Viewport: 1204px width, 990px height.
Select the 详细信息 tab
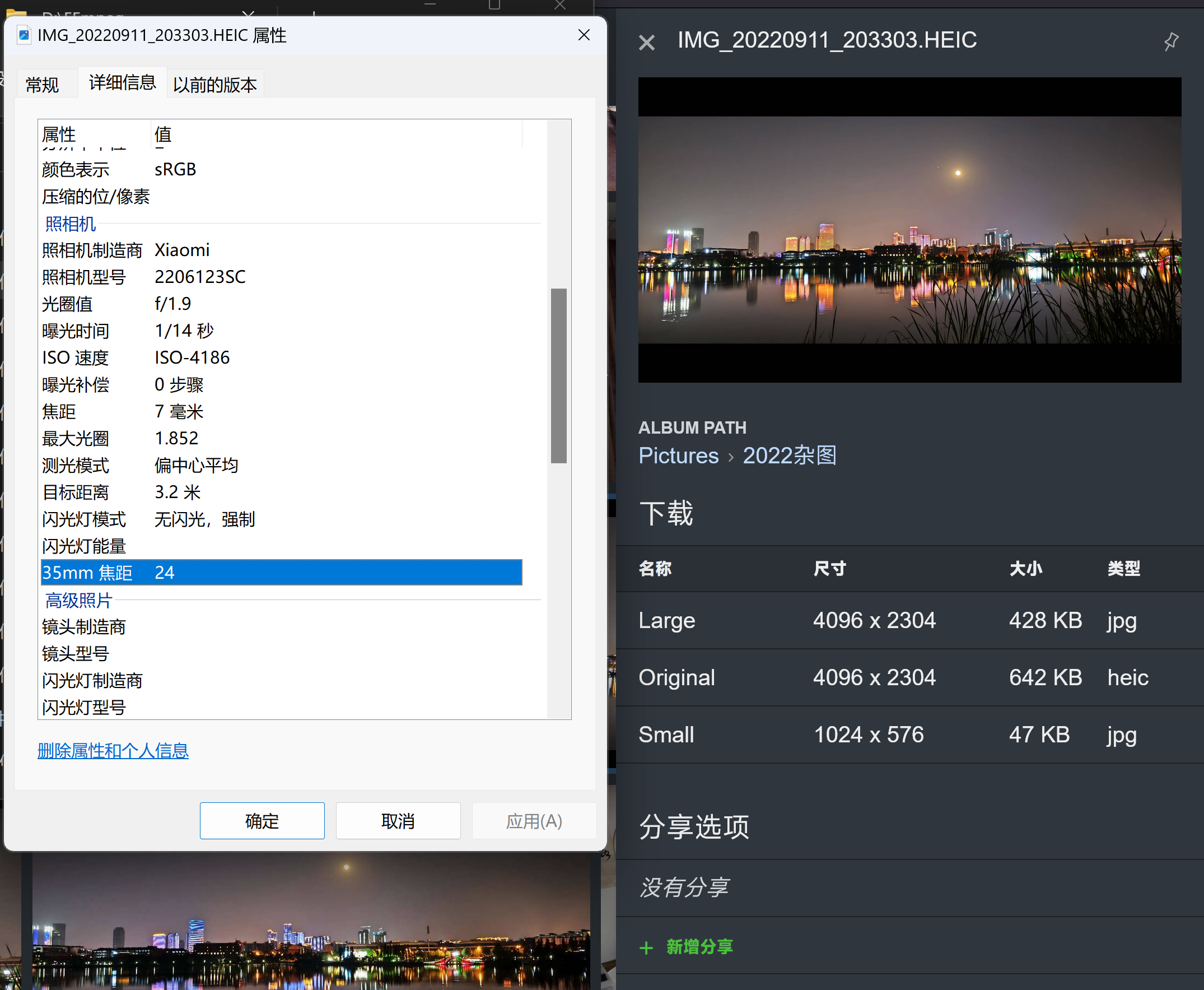point(122,83)
